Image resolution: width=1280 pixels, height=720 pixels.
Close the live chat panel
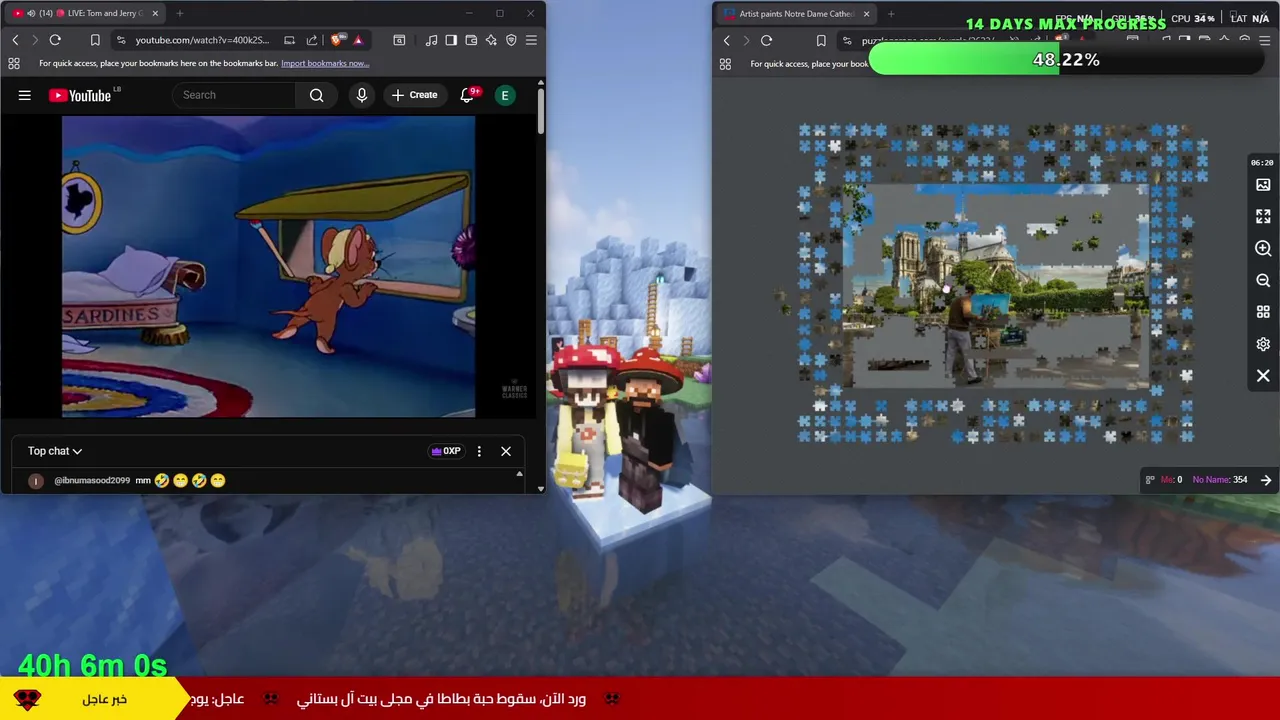click(506, 451)
